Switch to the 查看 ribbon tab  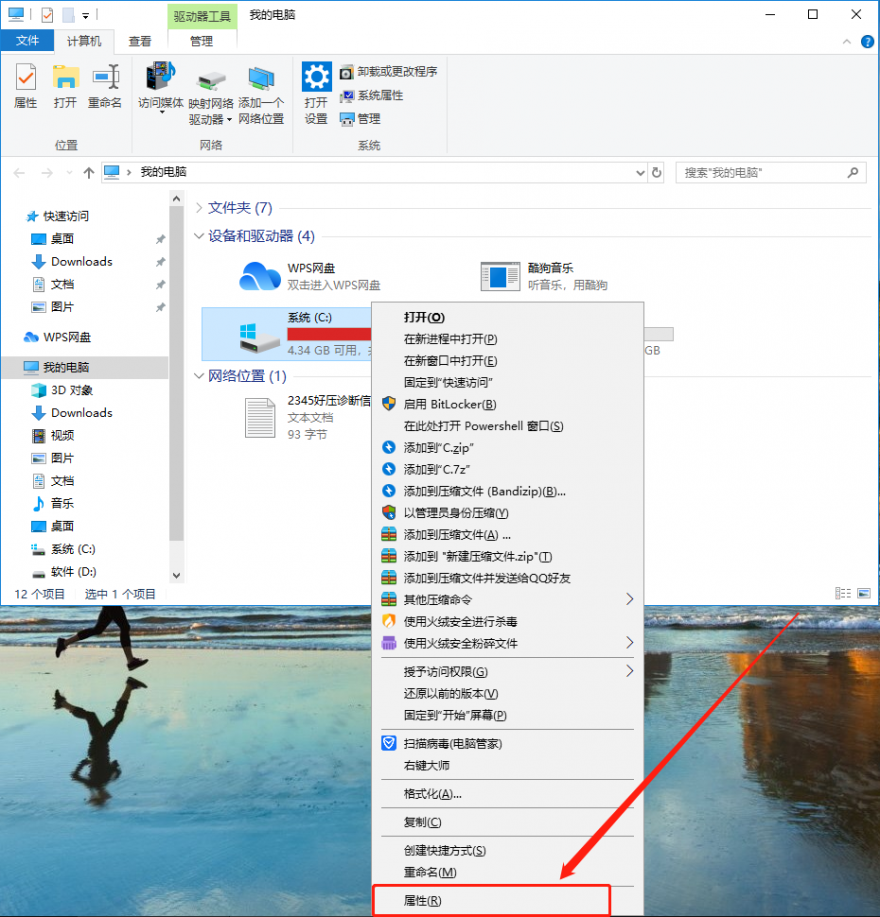click(x=139, y=41)
